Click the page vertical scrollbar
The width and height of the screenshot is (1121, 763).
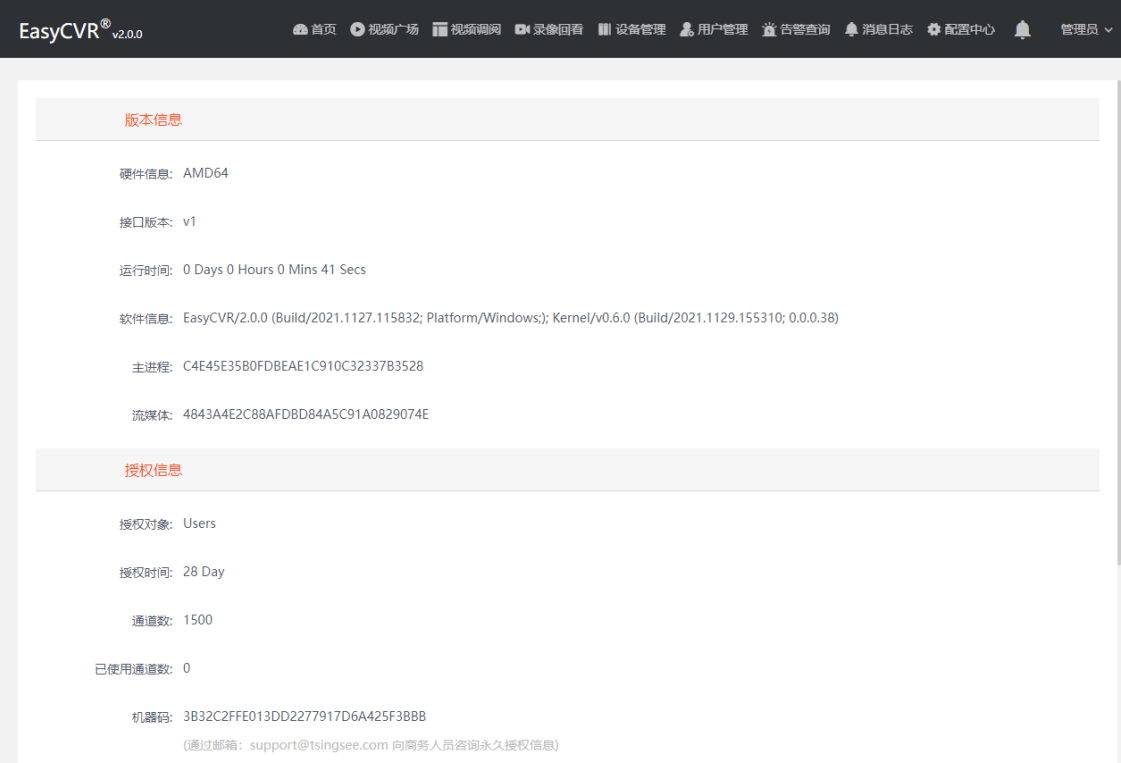point(1117,322)
